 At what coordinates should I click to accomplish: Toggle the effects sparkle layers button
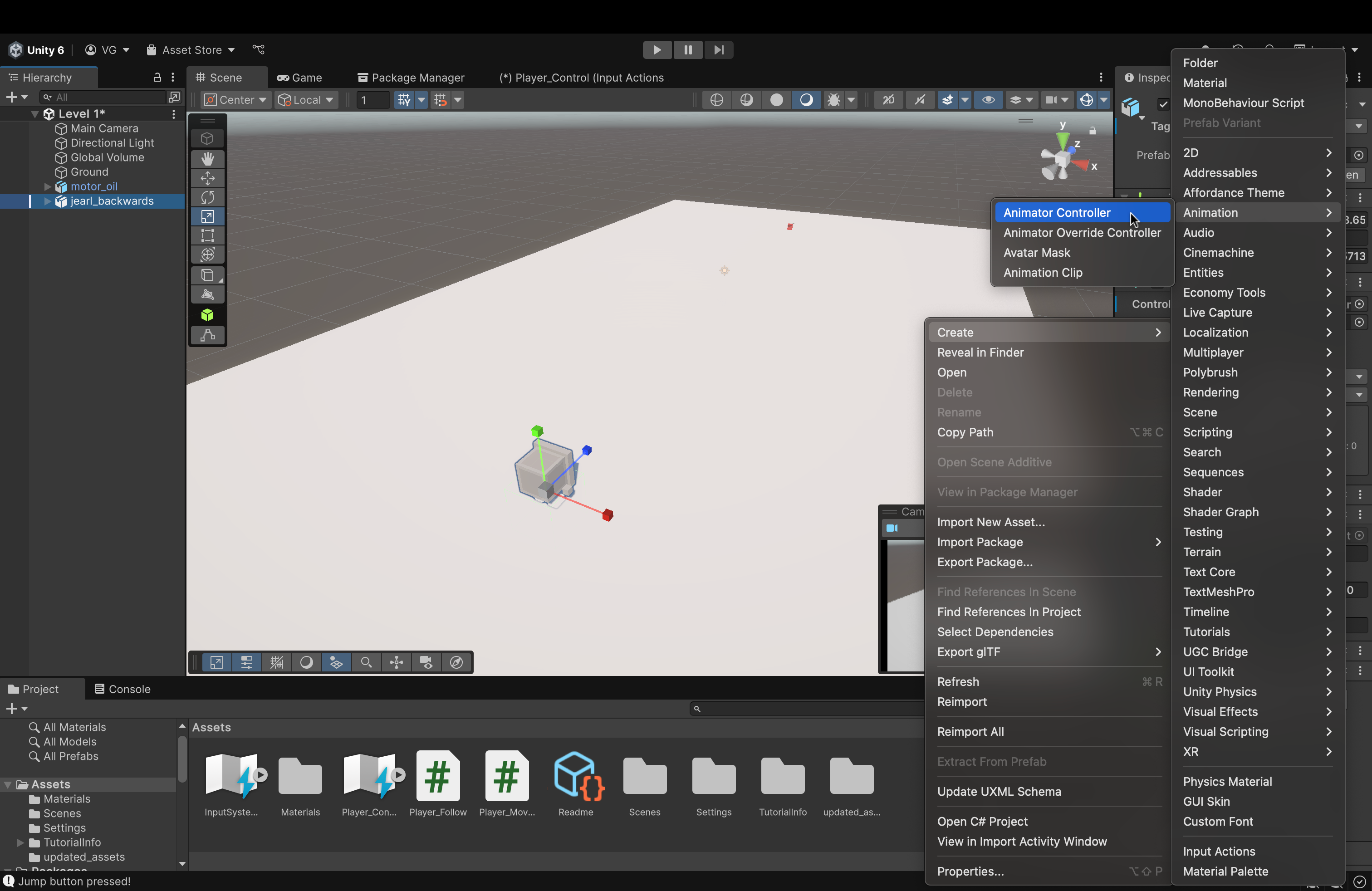948,100
